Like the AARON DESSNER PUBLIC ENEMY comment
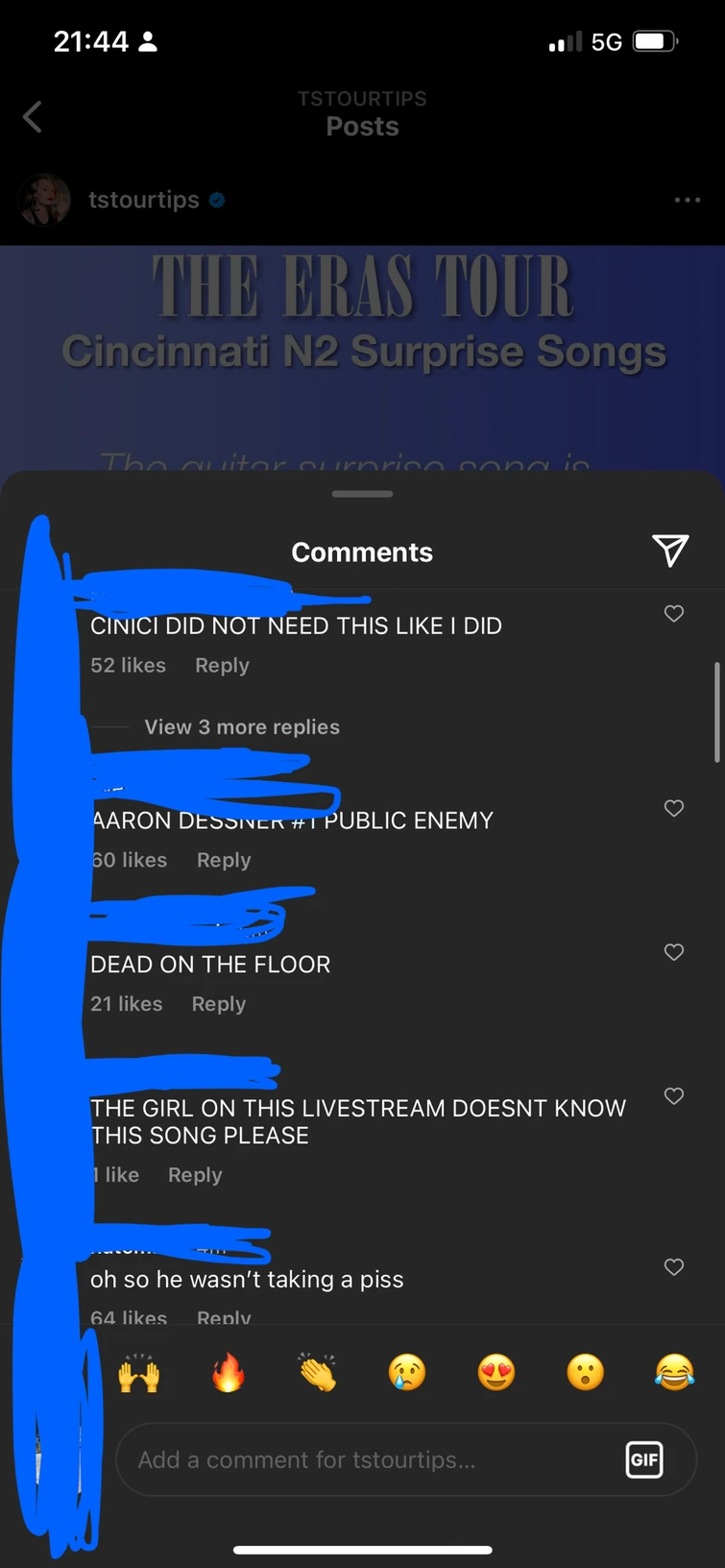Viewport: 725px width, 1568px height. [674, 808]
